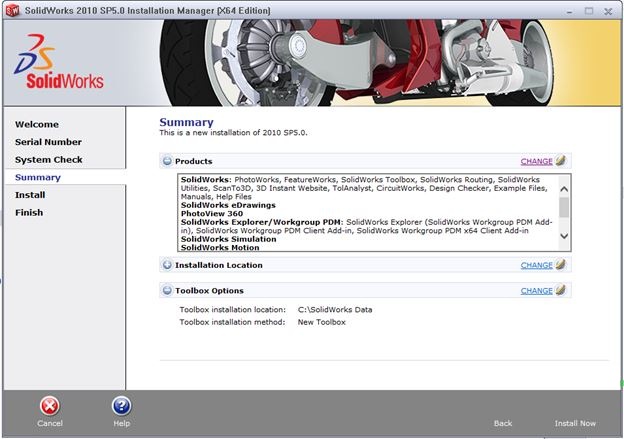The image size is (624, 439).
Task: Close the Installation Manager window
Action: 608,11
